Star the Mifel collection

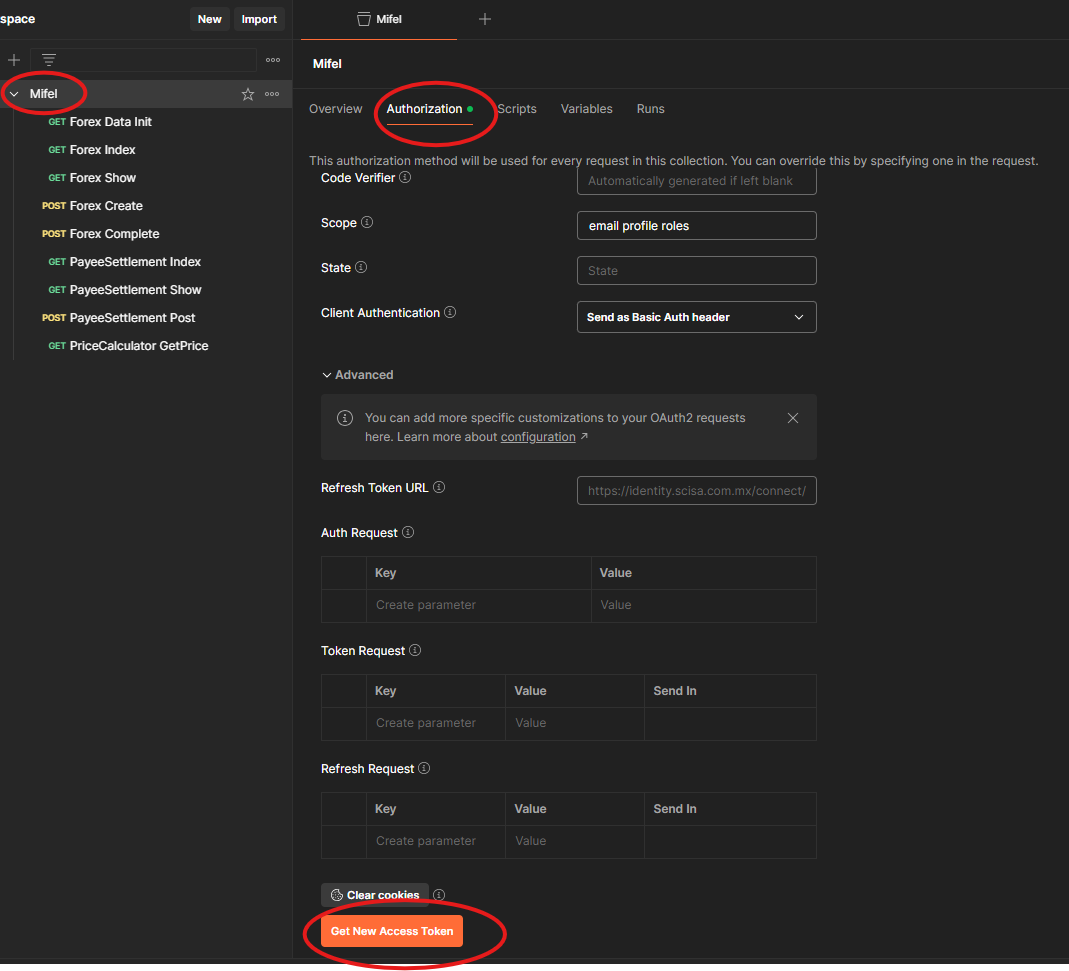(248, 94)
